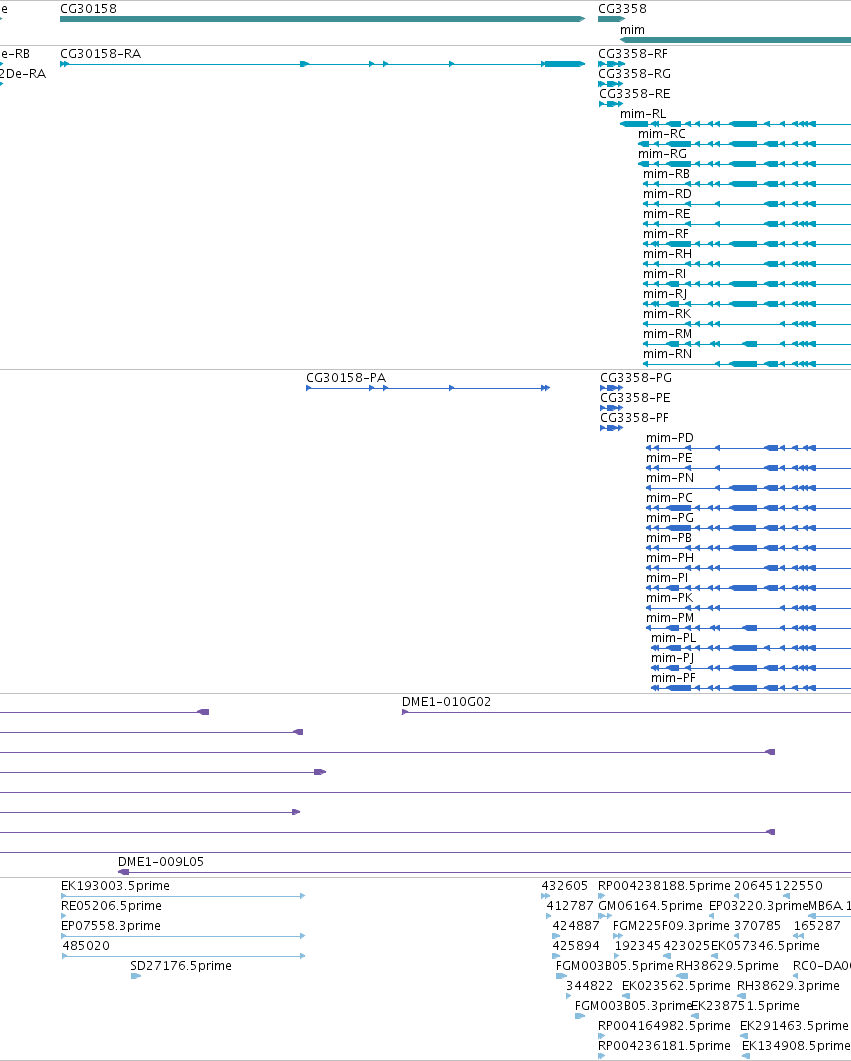Open the 424887 EST label

coord(576,925)
